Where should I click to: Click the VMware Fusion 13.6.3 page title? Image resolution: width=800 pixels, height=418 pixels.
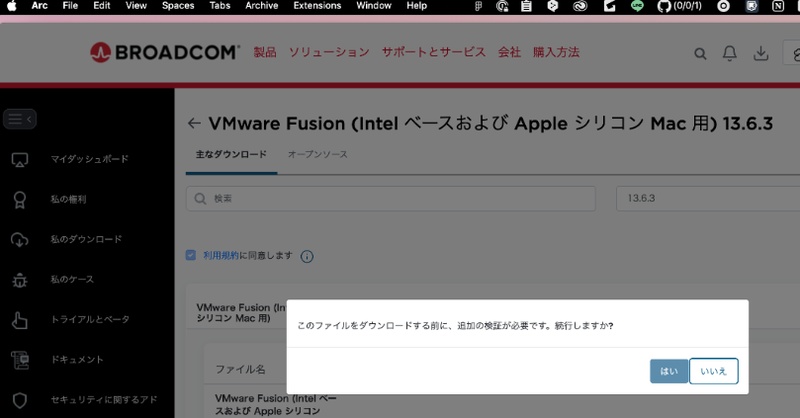[x=490, y=124]
